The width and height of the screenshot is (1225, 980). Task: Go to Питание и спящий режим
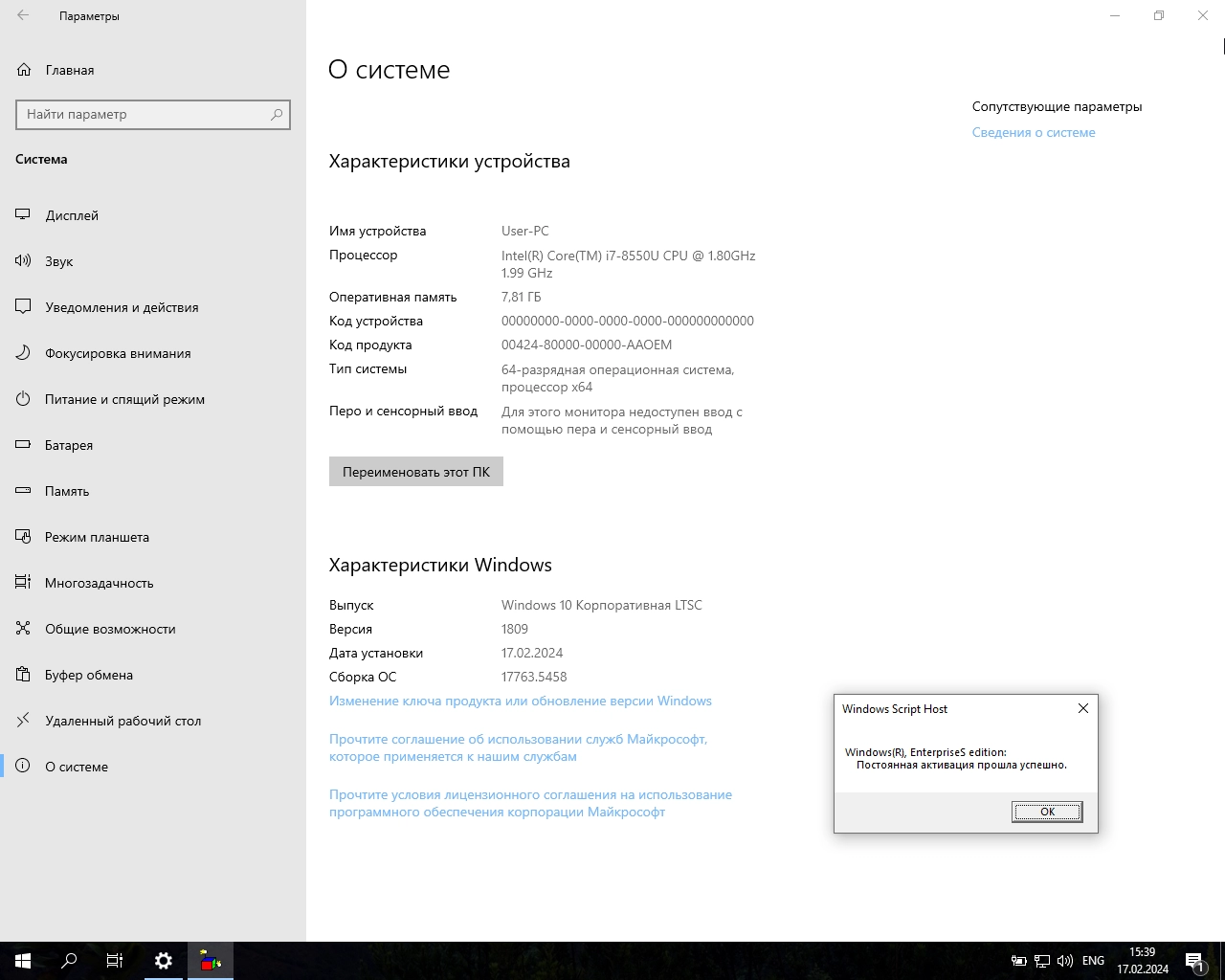click(125, 399)
